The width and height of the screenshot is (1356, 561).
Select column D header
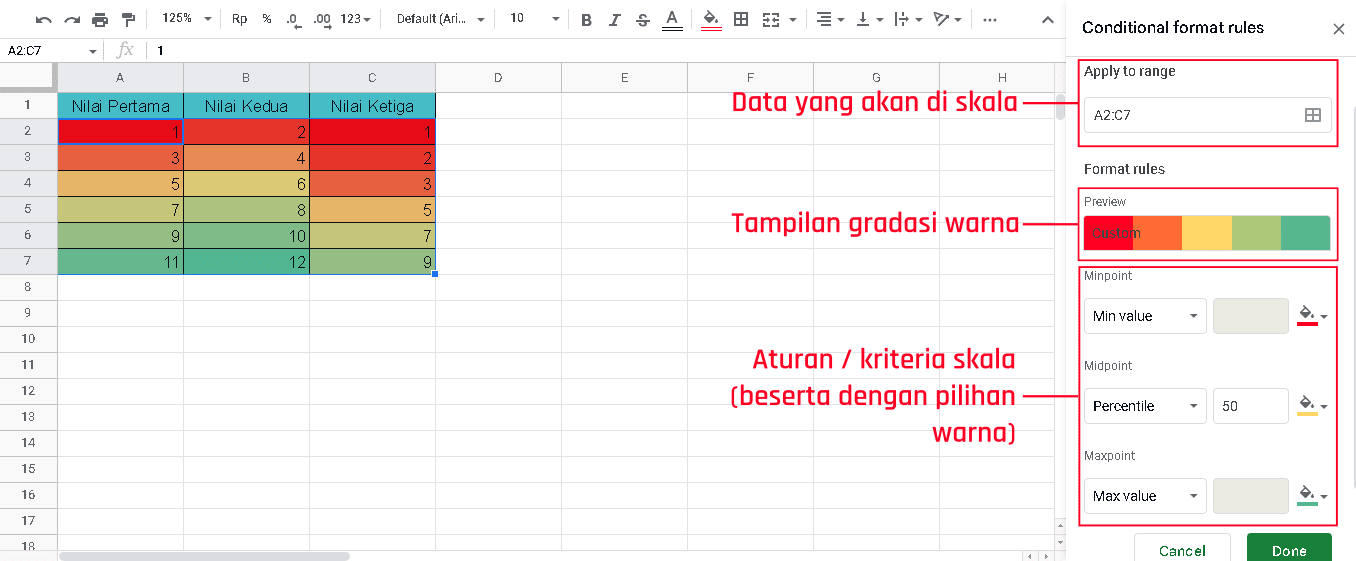click(498, 78)
